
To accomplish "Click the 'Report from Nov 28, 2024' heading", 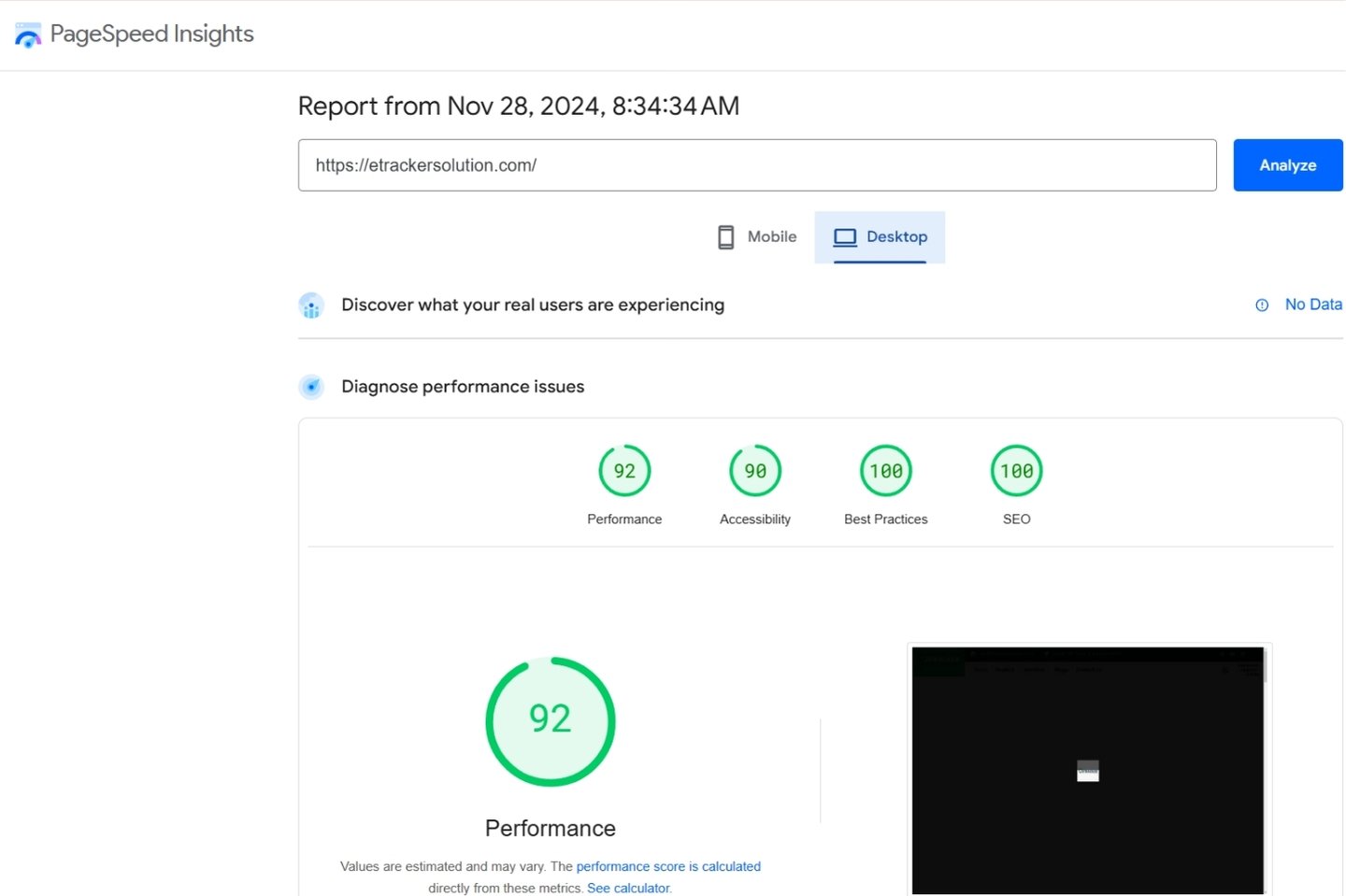I will (519, 107).
